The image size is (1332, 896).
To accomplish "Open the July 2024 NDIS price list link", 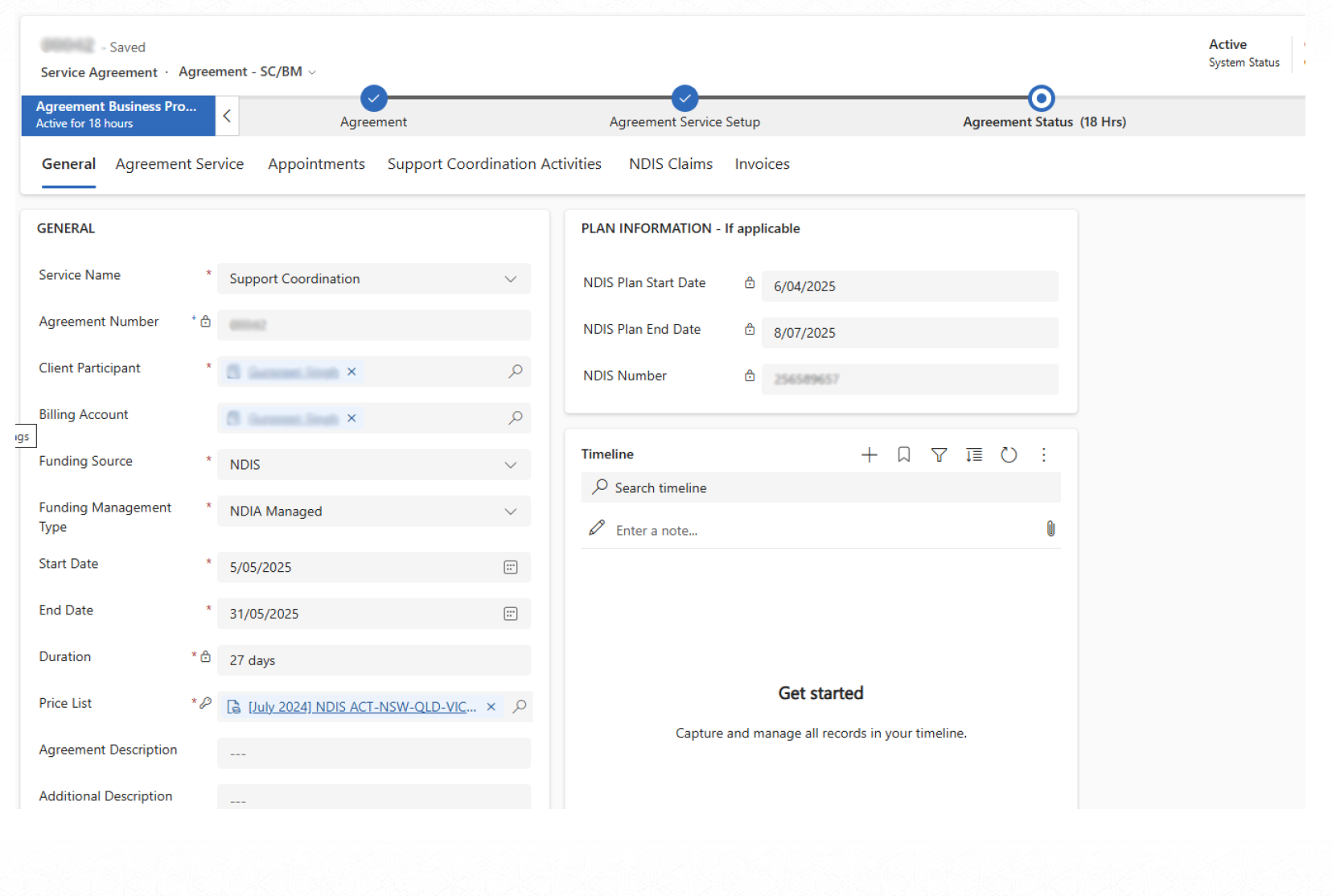I will click(x=361, y=707).
